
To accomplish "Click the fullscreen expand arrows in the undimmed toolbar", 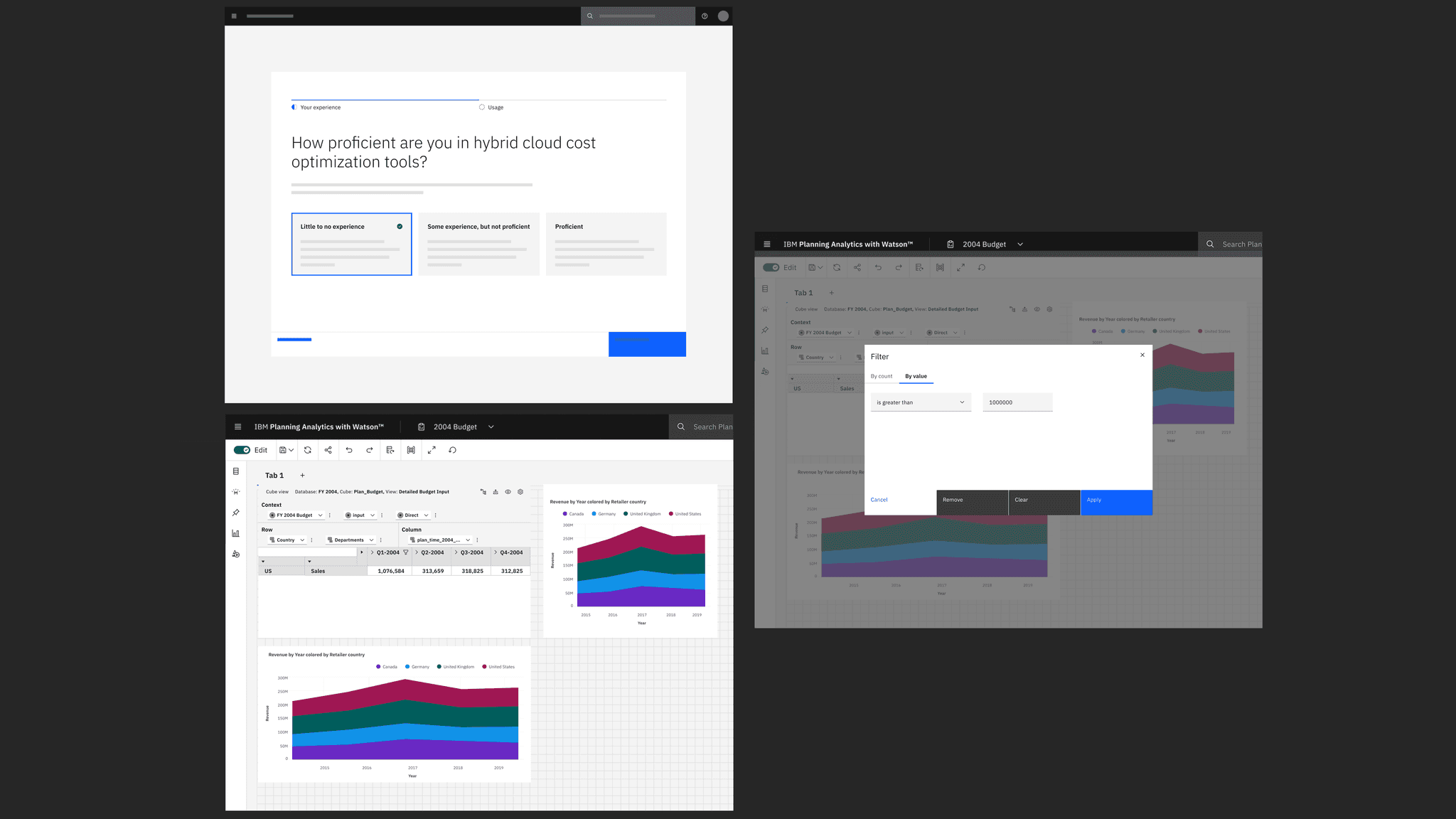I will tap(432, 450).
